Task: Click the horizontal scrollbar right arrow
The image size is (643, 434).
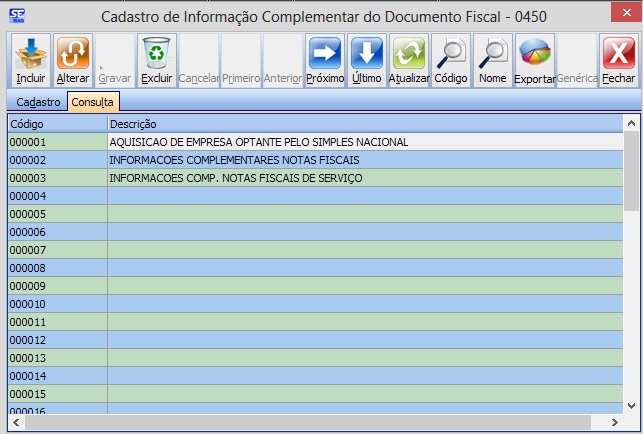Action: click(x=617, y=423)
